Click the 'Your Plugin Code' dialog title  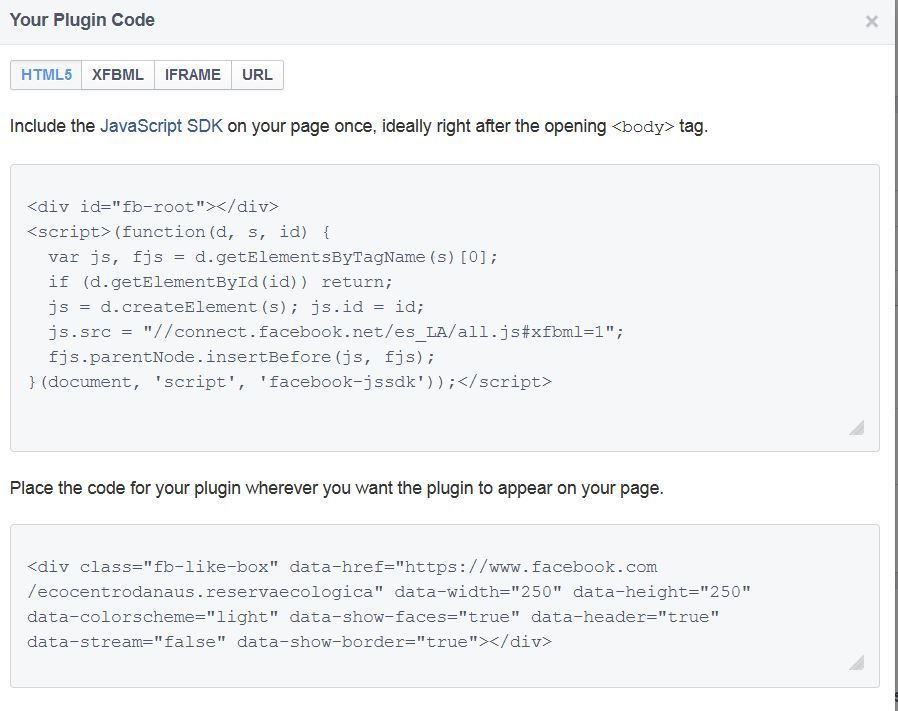click(82, 20)
